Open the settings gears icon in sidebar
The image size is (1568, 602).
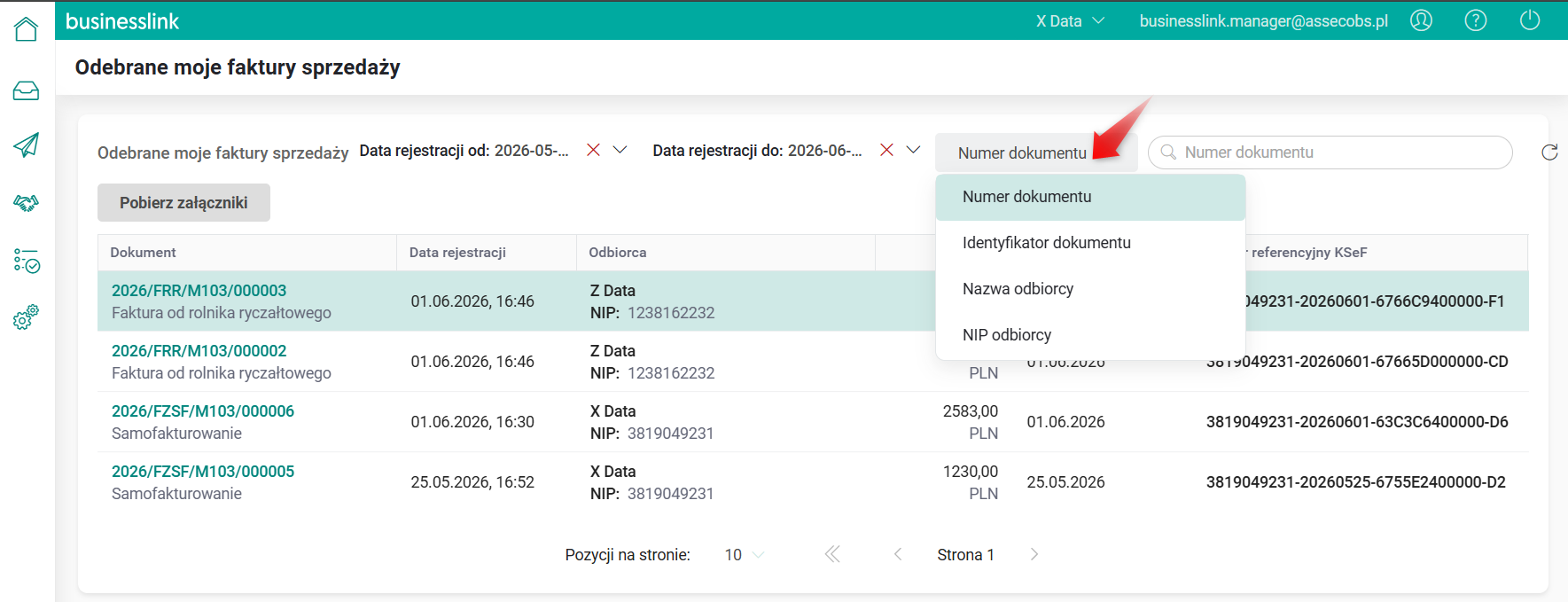click(x=27, y=317)
